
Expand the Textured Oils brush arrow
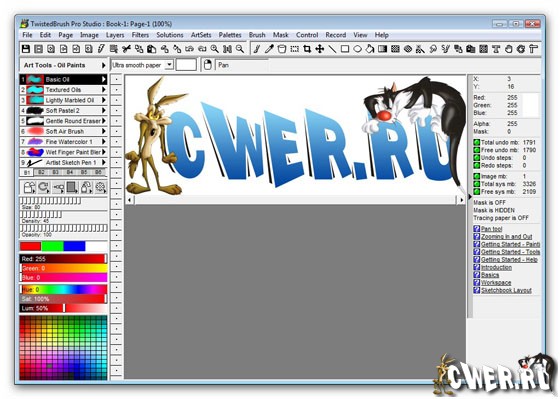point(104,90)
